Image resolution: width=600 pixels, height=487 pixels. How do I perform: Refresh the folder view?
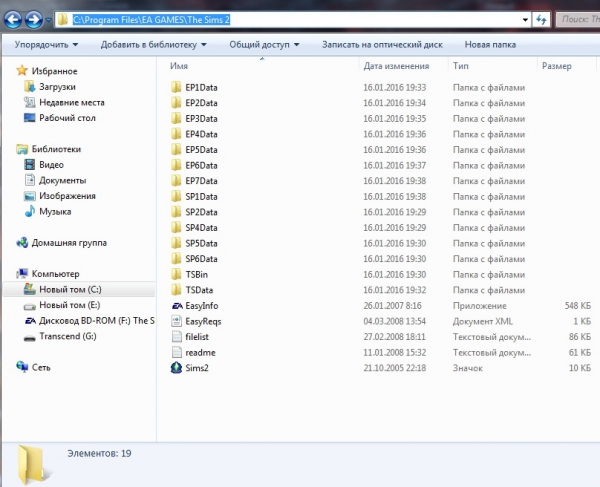pos(541,20)
